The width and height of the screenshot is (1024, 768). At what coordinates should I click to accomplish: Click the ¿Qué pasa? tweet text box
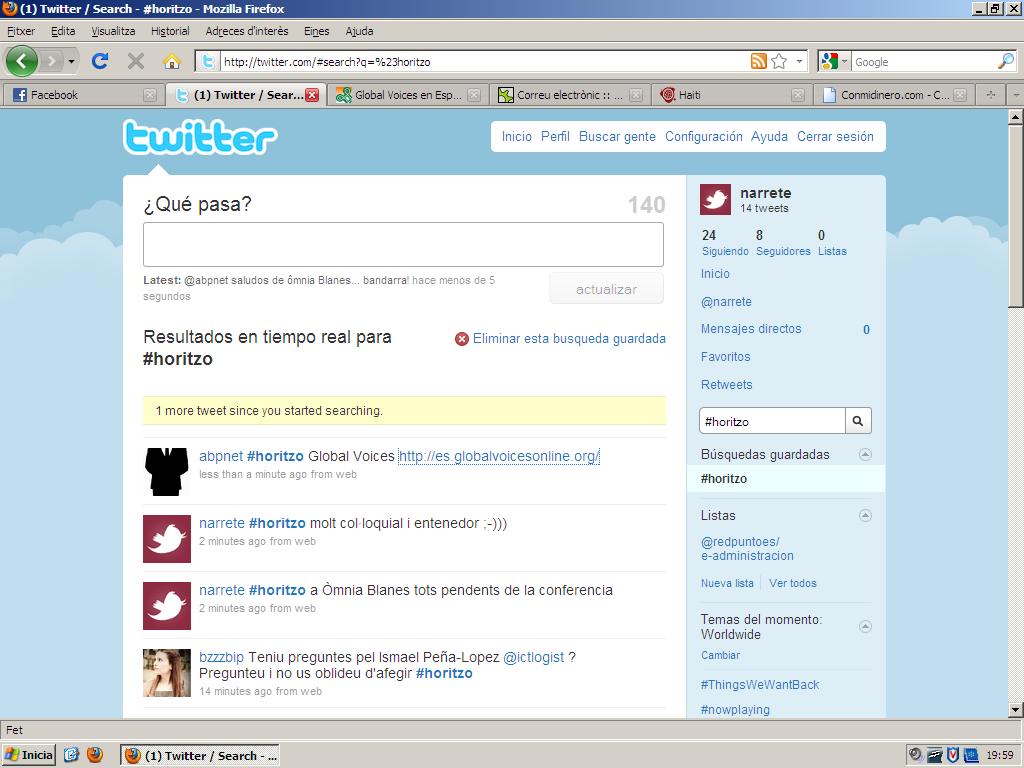tap(404, 244)
